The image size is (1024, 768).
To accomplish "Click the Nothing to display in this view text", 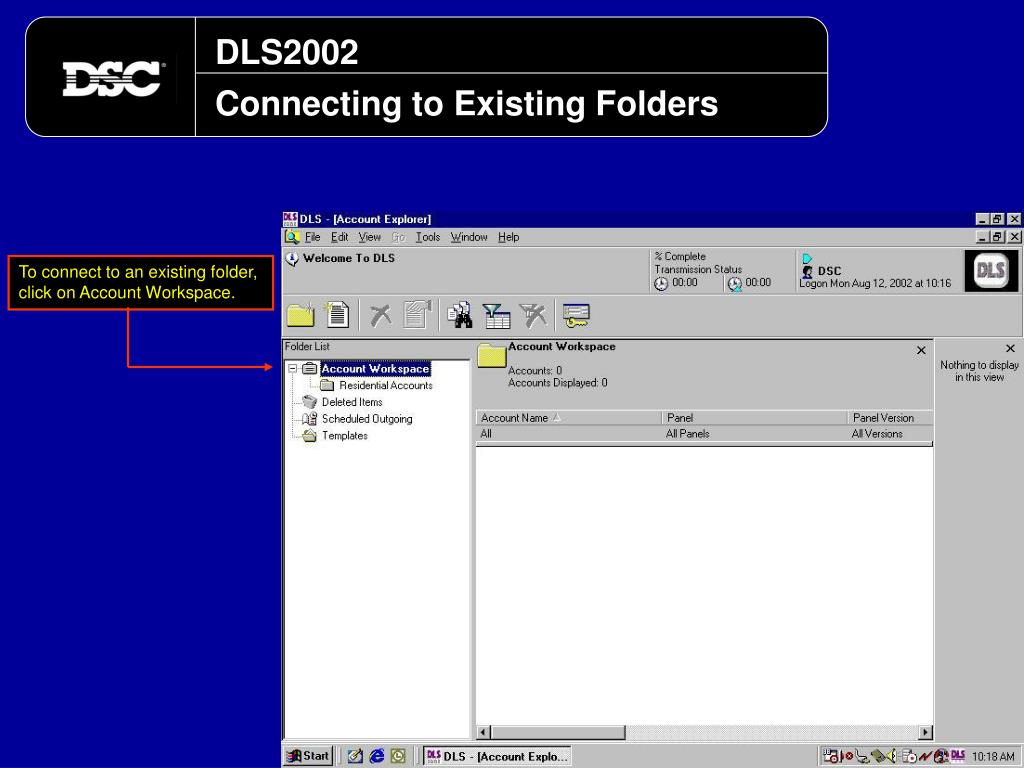I will click(x=979, y=371).
